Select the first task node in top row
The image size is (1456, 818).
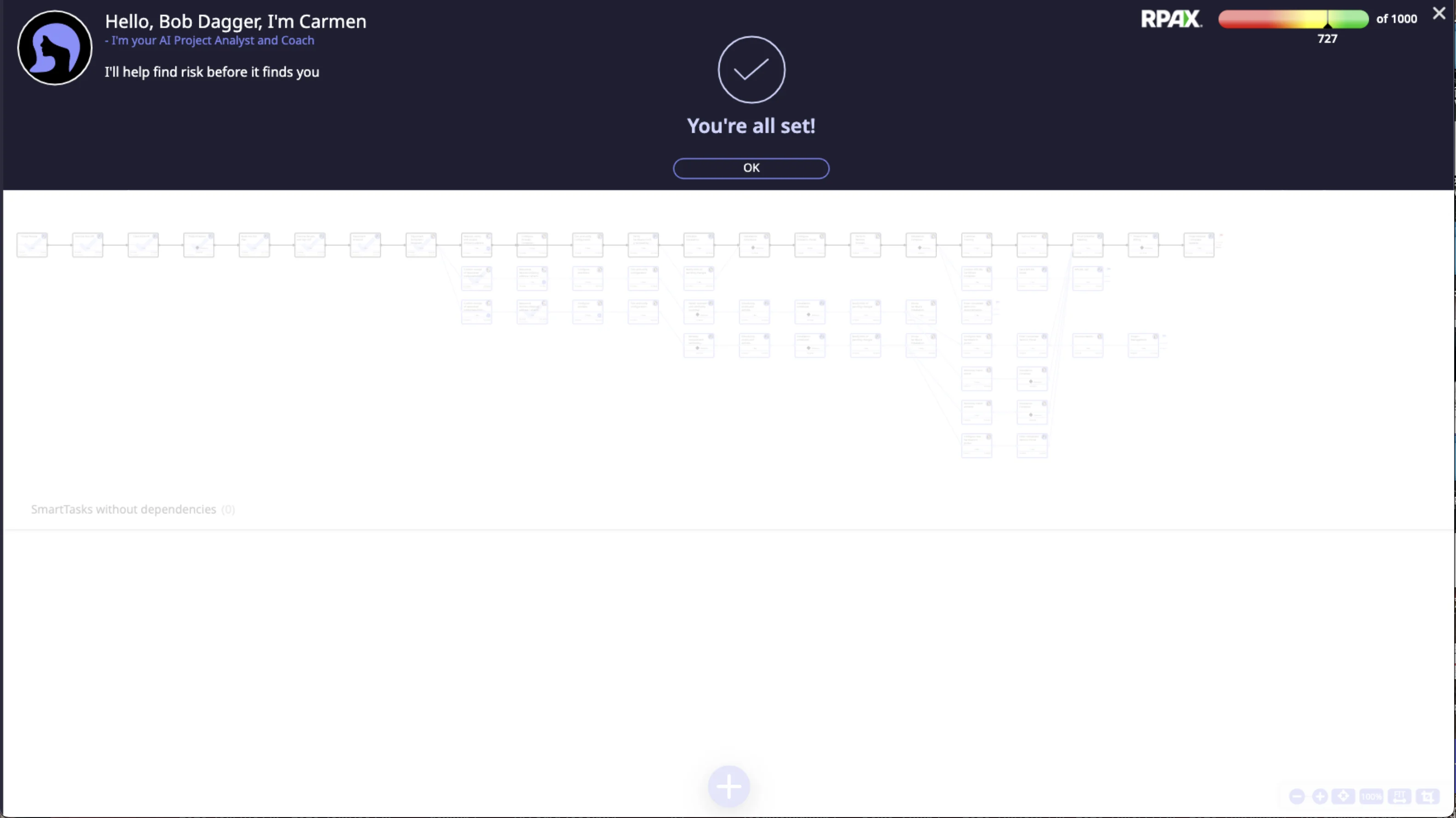(x=32, y=244)
